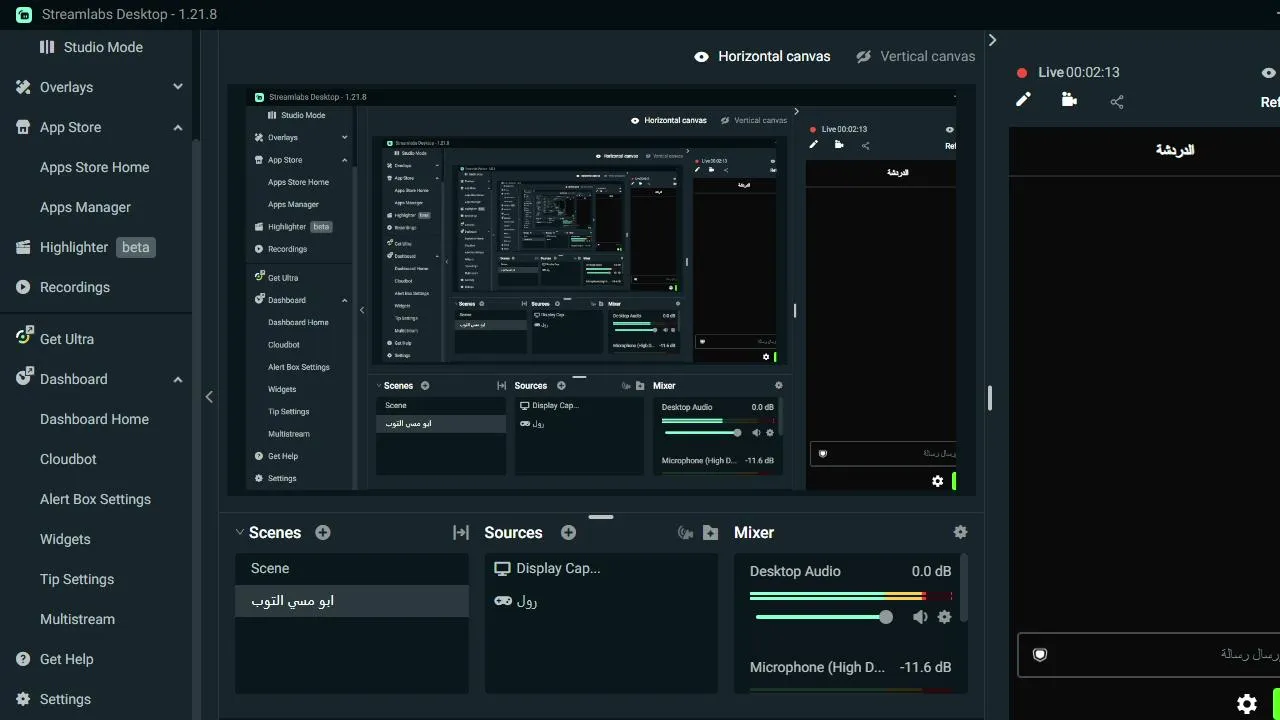Open Settings via the sidebar gear icon

[23, 699]
